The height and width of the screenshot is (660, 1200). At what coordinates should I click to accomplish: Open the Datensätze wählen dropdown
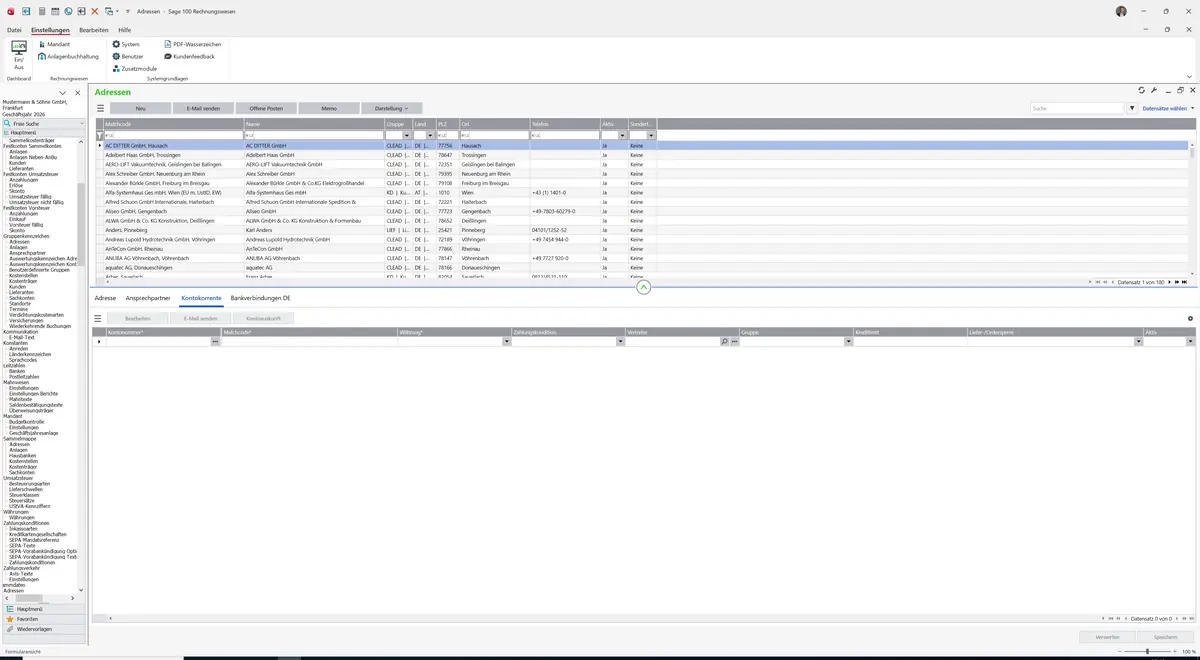coord(1168,108)
